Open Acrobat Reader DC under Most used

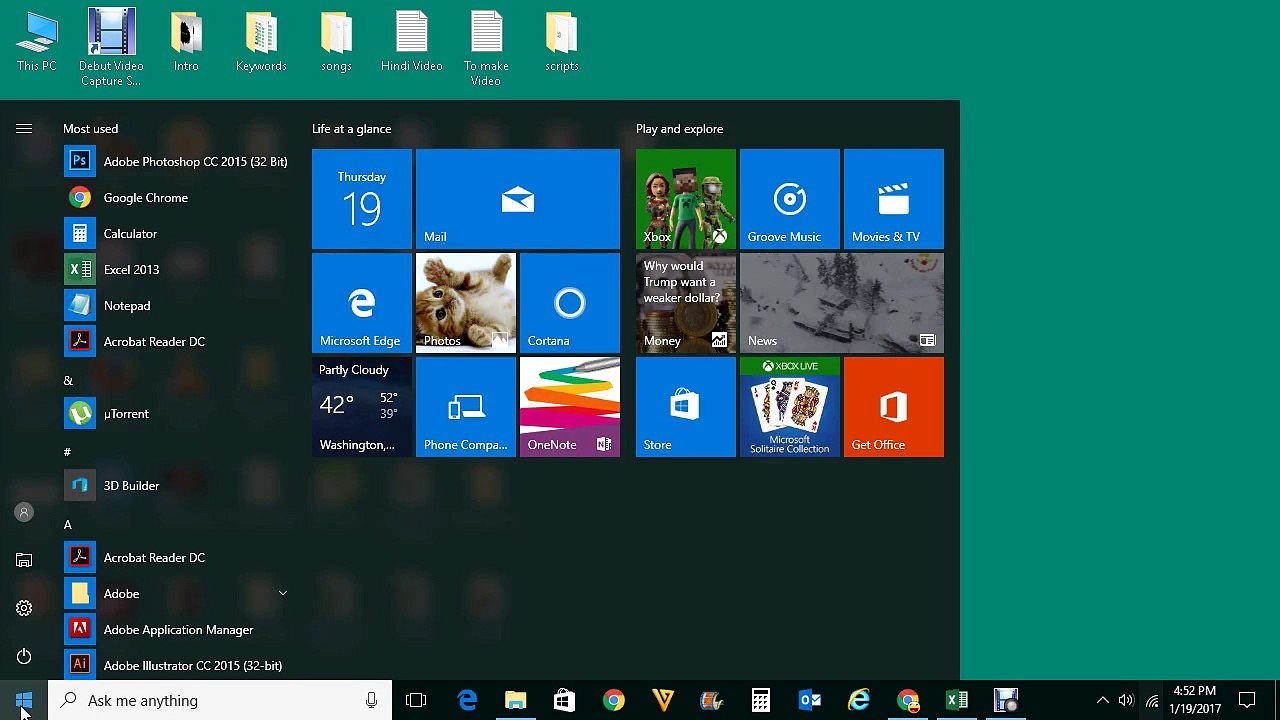coord(176,341)
